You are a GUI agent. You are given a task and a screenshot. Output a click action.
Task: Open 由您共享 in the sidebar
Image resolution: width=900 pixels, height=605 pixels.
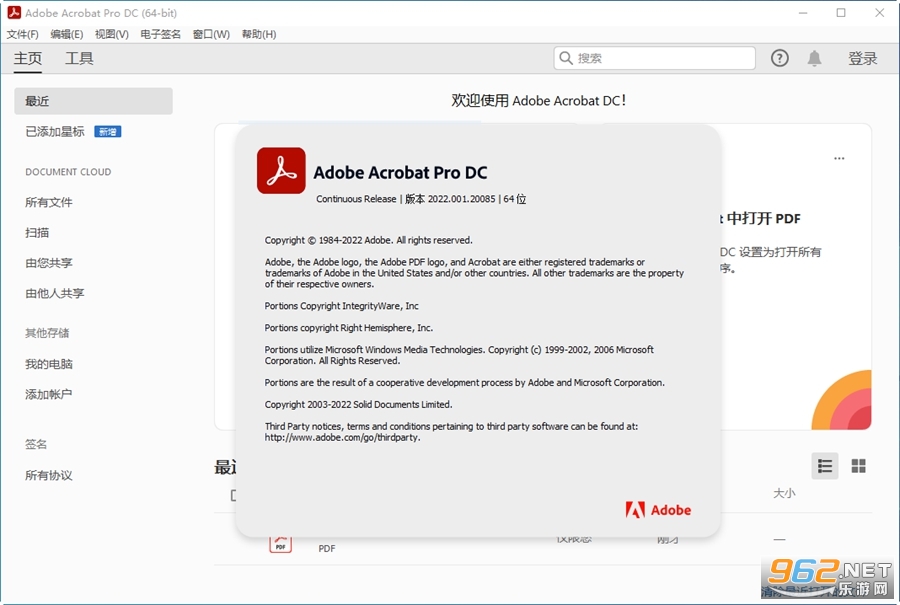(49, 263)
